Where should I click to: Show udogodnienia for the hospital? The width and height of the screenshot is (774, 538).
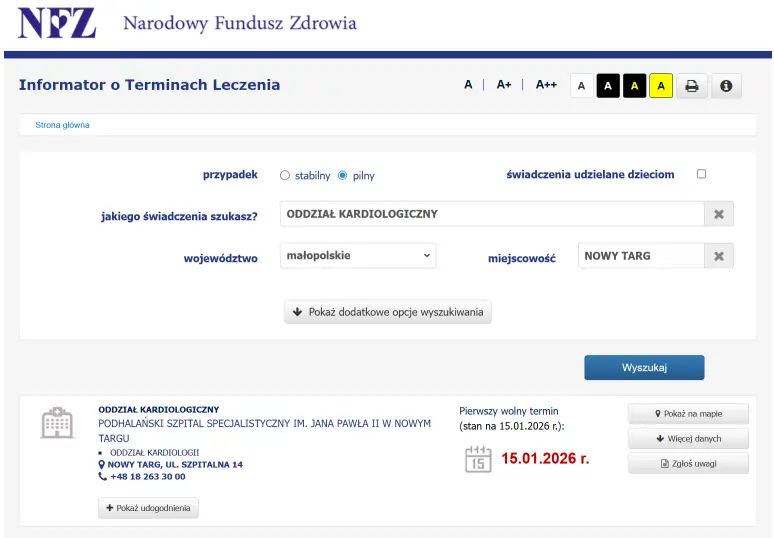coord(148,508)
